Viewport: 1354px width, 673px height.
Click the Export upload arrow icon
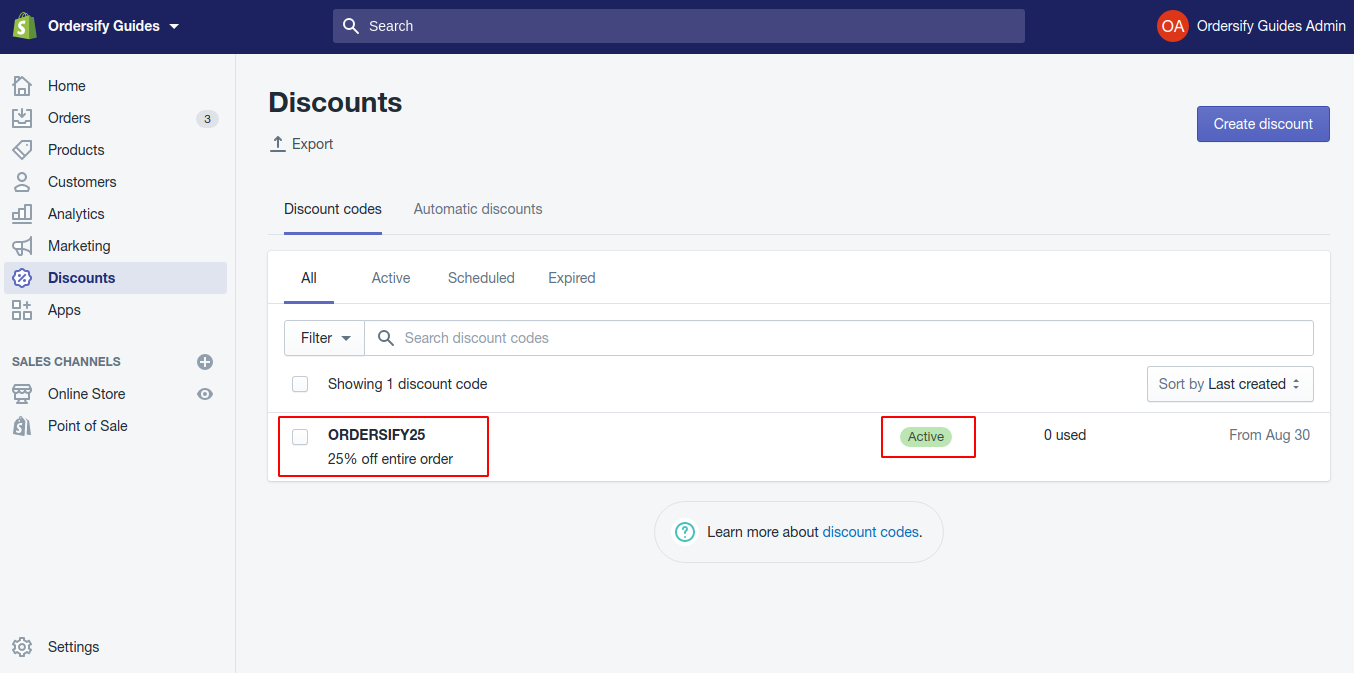click(278, 144)
